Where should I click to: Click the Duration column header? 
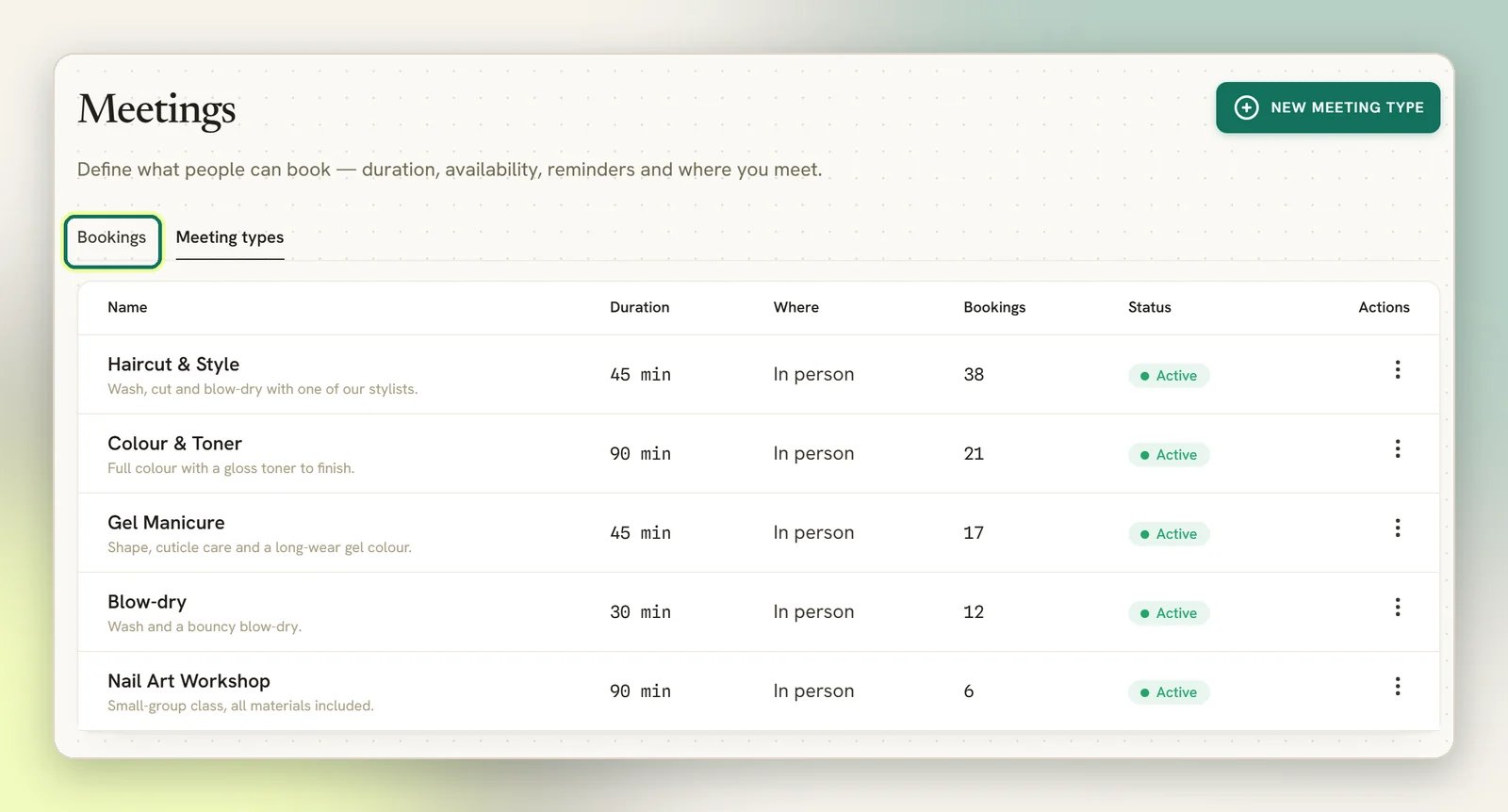tap(640, 307)
